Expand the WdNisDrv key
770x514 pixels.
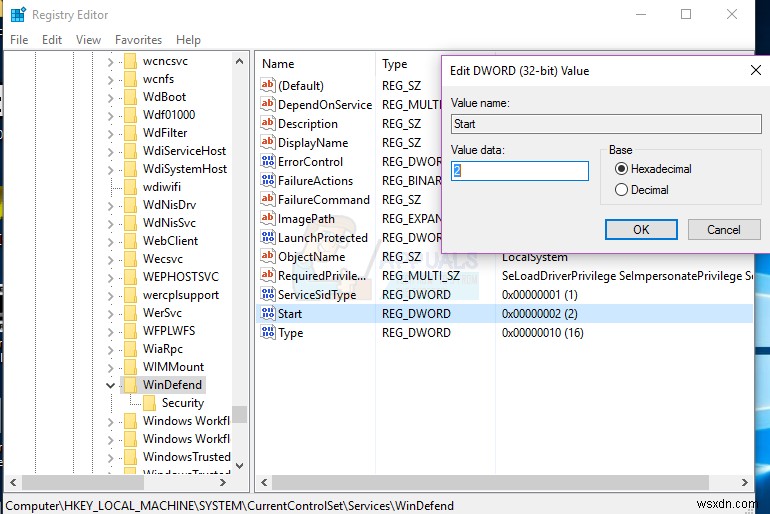pyautogui.click(x=110, y=206)
